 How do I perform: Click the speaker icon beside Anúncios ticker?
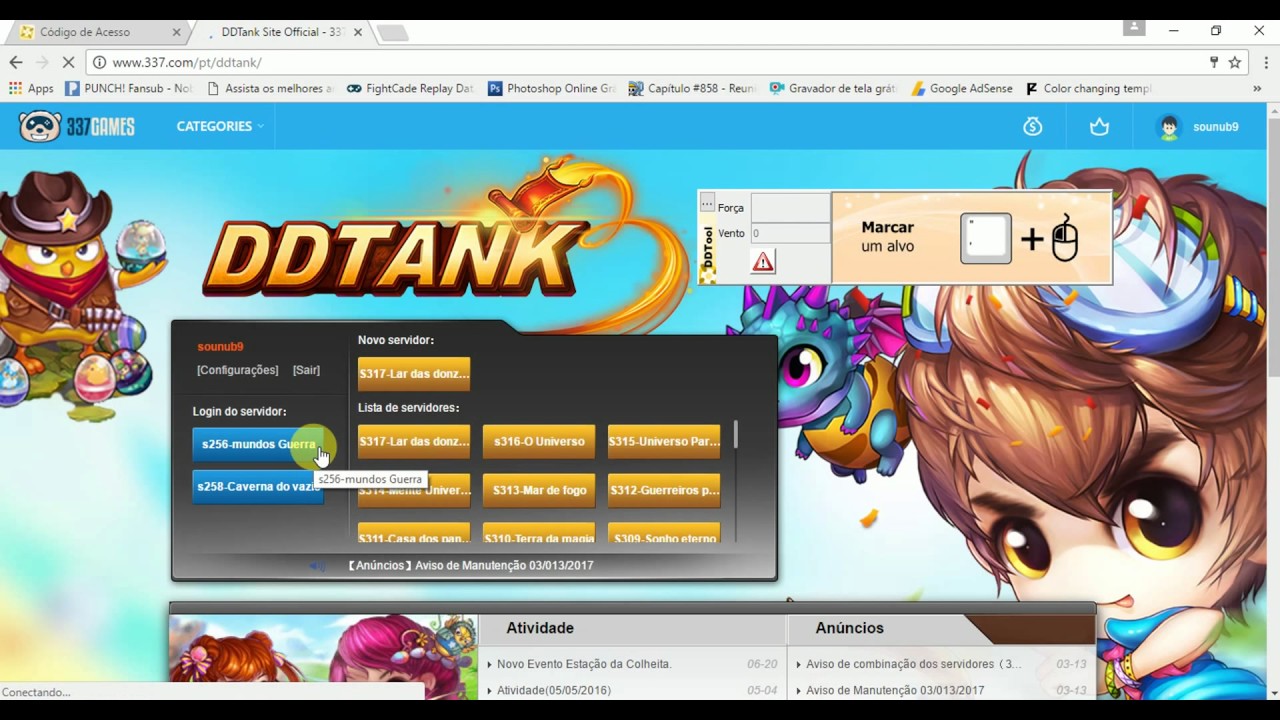(x=317, y=566)
